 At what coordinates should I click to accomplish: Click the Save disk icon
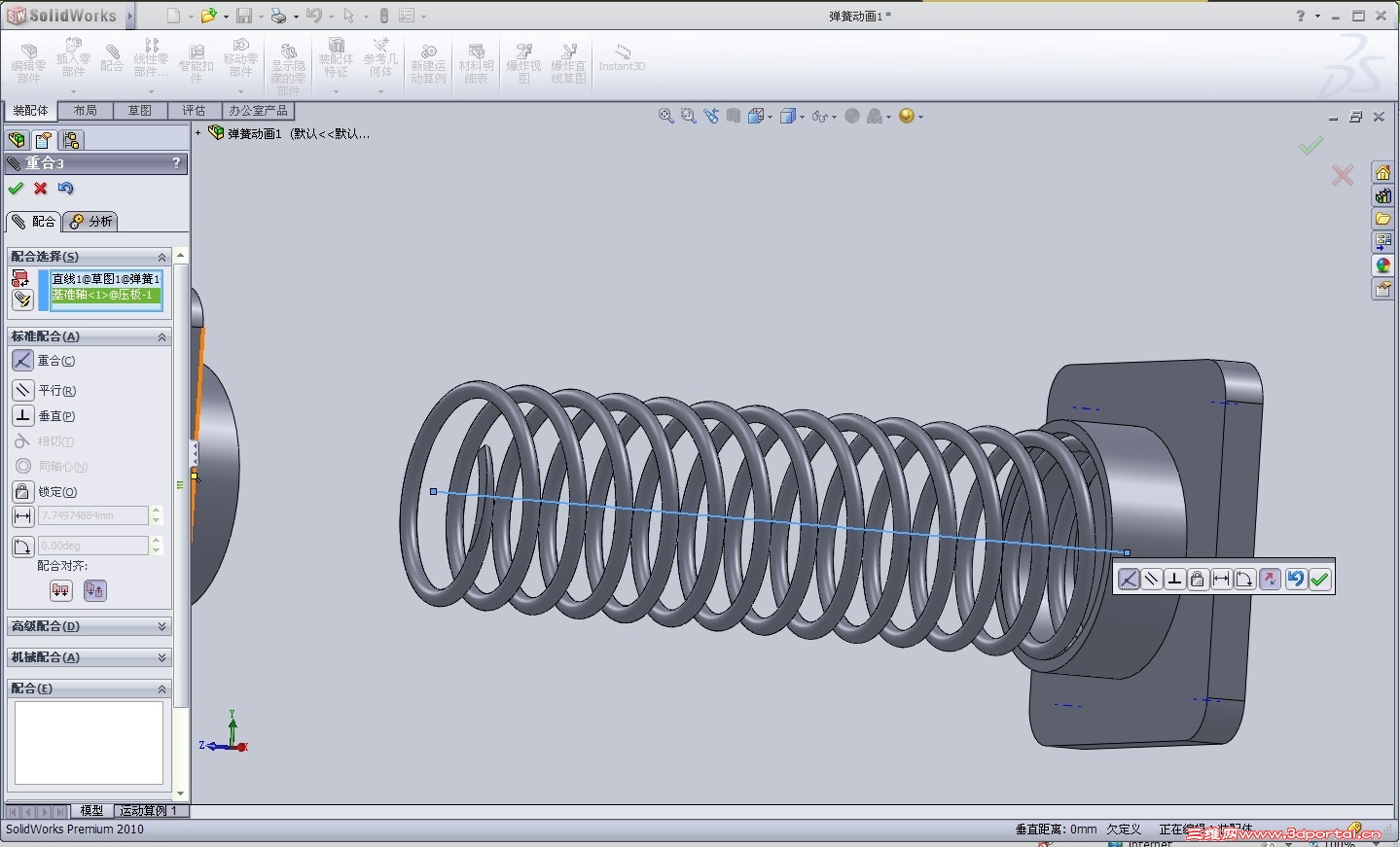pyautogui.click(x=244, y=16)
